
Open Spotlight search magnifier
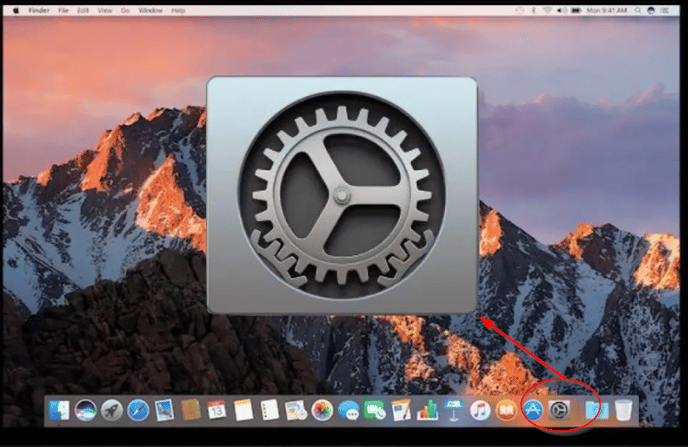click(638, 10)
